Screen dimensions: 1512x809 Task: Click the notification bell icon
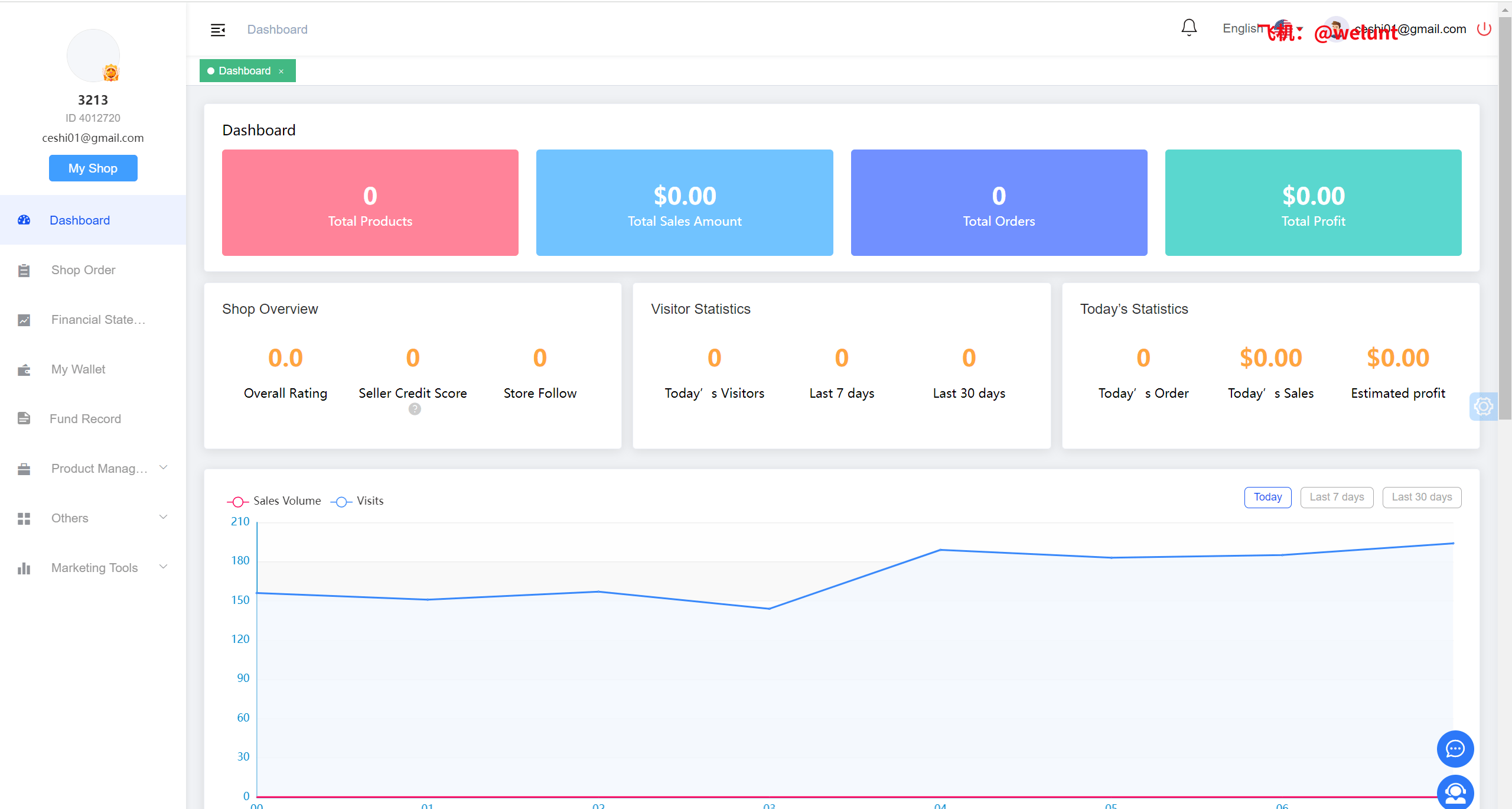1188,28
